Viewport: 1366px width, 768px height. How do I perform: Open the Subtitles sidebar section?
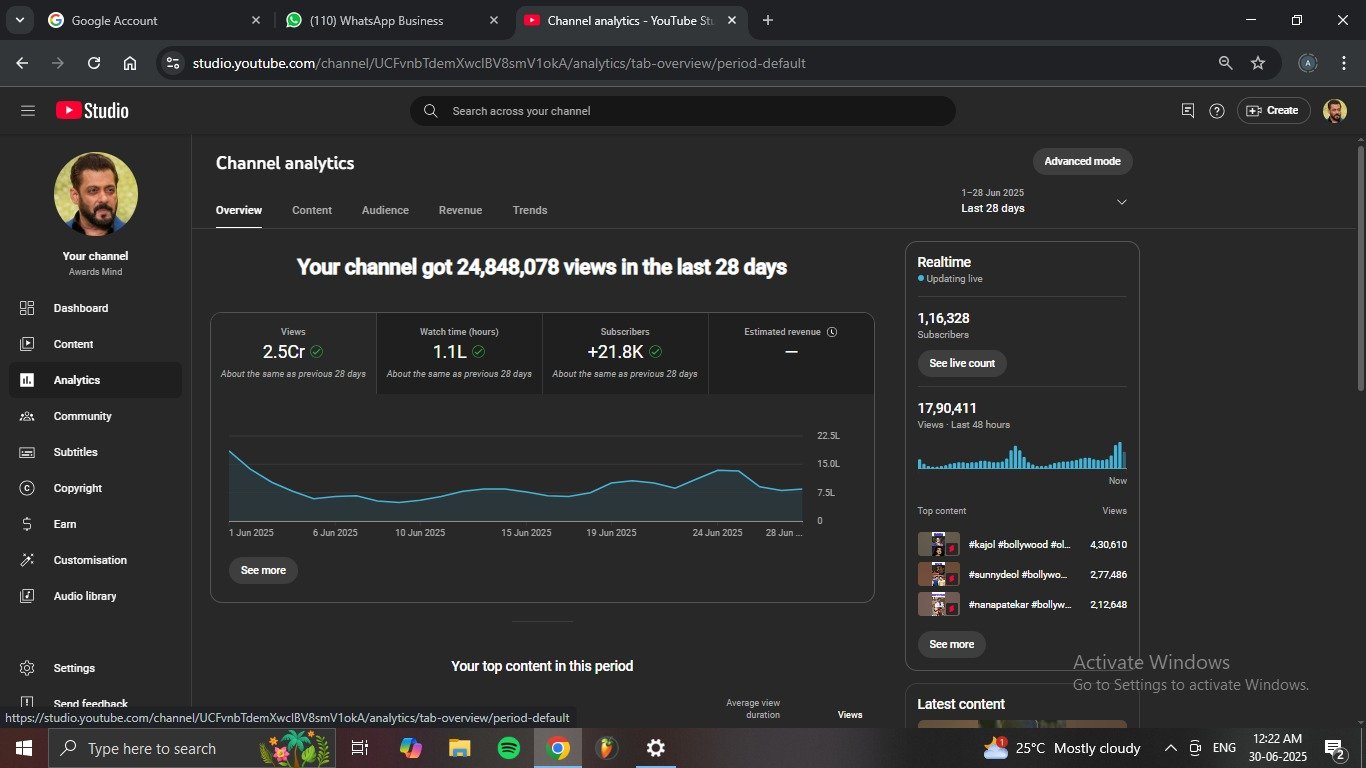pyautogui.click(x=95, y=452)
